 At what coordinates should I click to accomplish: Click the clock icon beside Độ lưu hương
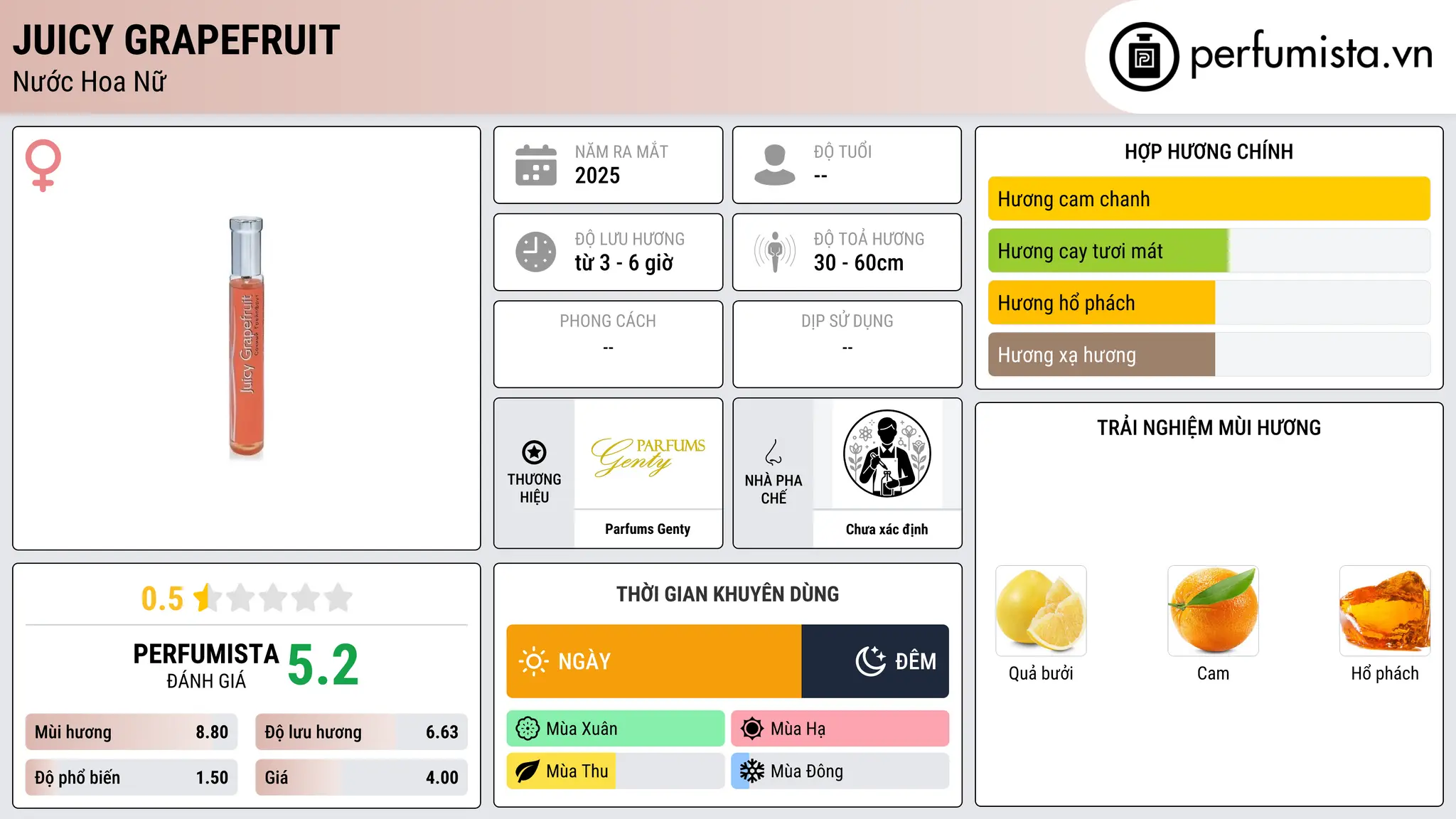pos(536,252)
